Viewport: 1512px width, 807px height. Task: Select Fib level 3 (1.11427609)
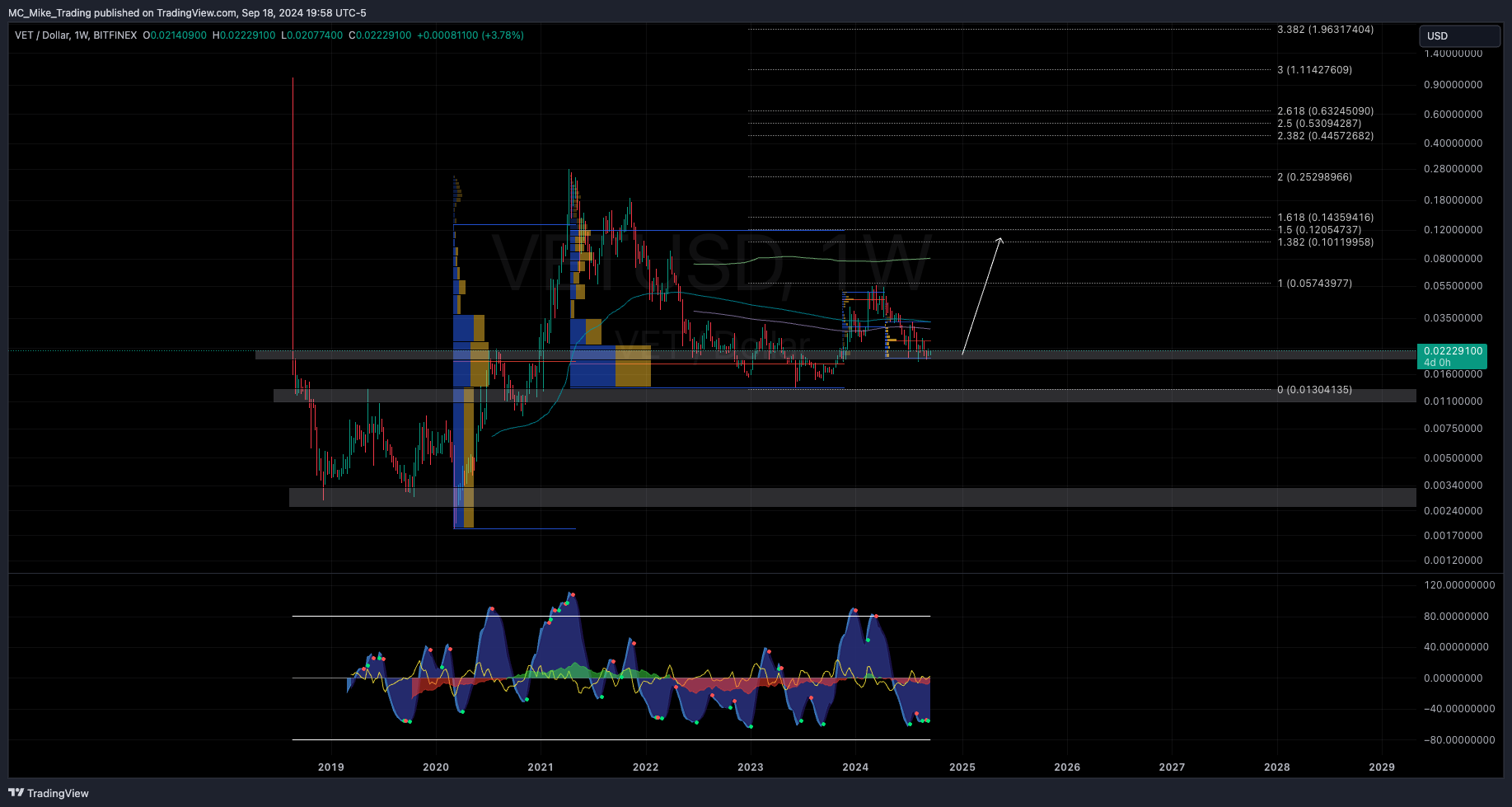[1314, 70]
